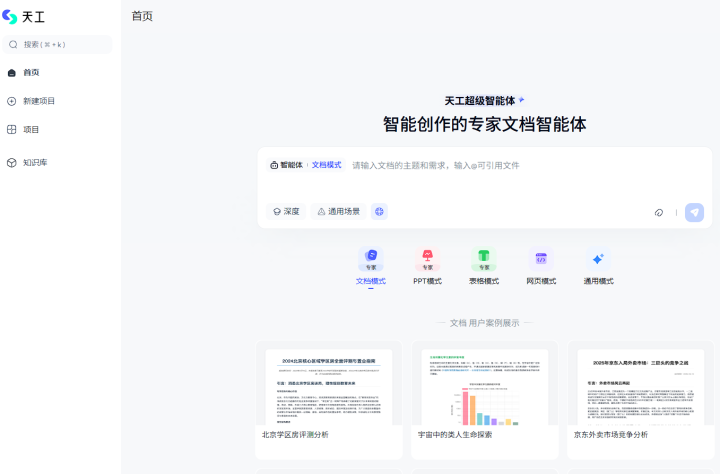
Task: Open the 项目 section
Action: tap(31, 129)
